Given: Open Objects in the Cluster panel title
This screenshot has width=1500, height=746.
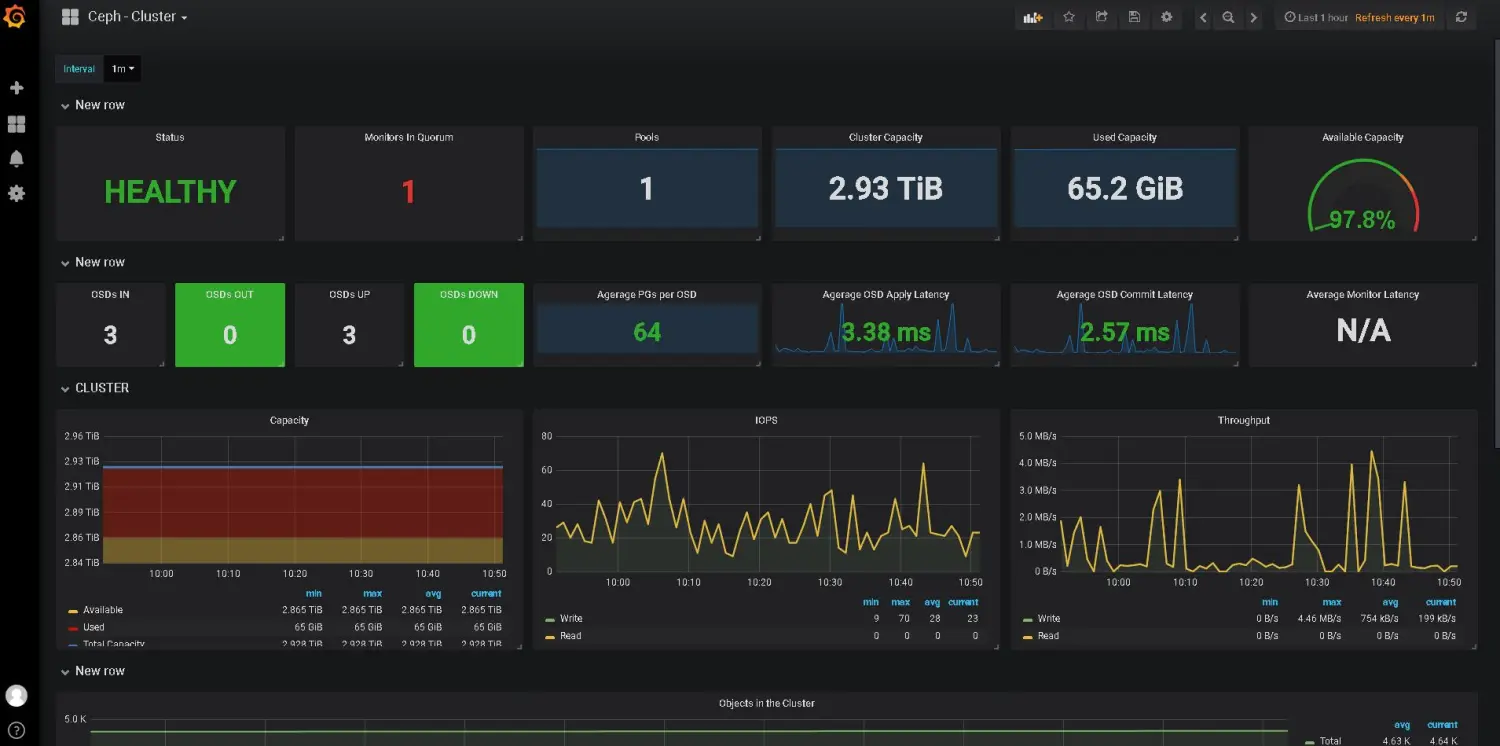Looking at the screenshot, I should pos(767,703).
